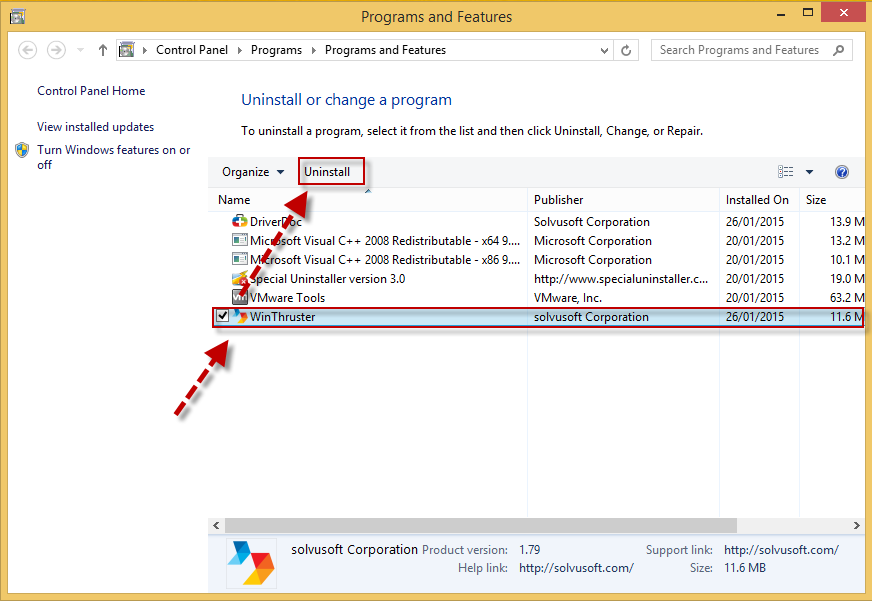Click the WinThruster program name
This screenshot has width=872, height=601.
(x=283, y=316)
